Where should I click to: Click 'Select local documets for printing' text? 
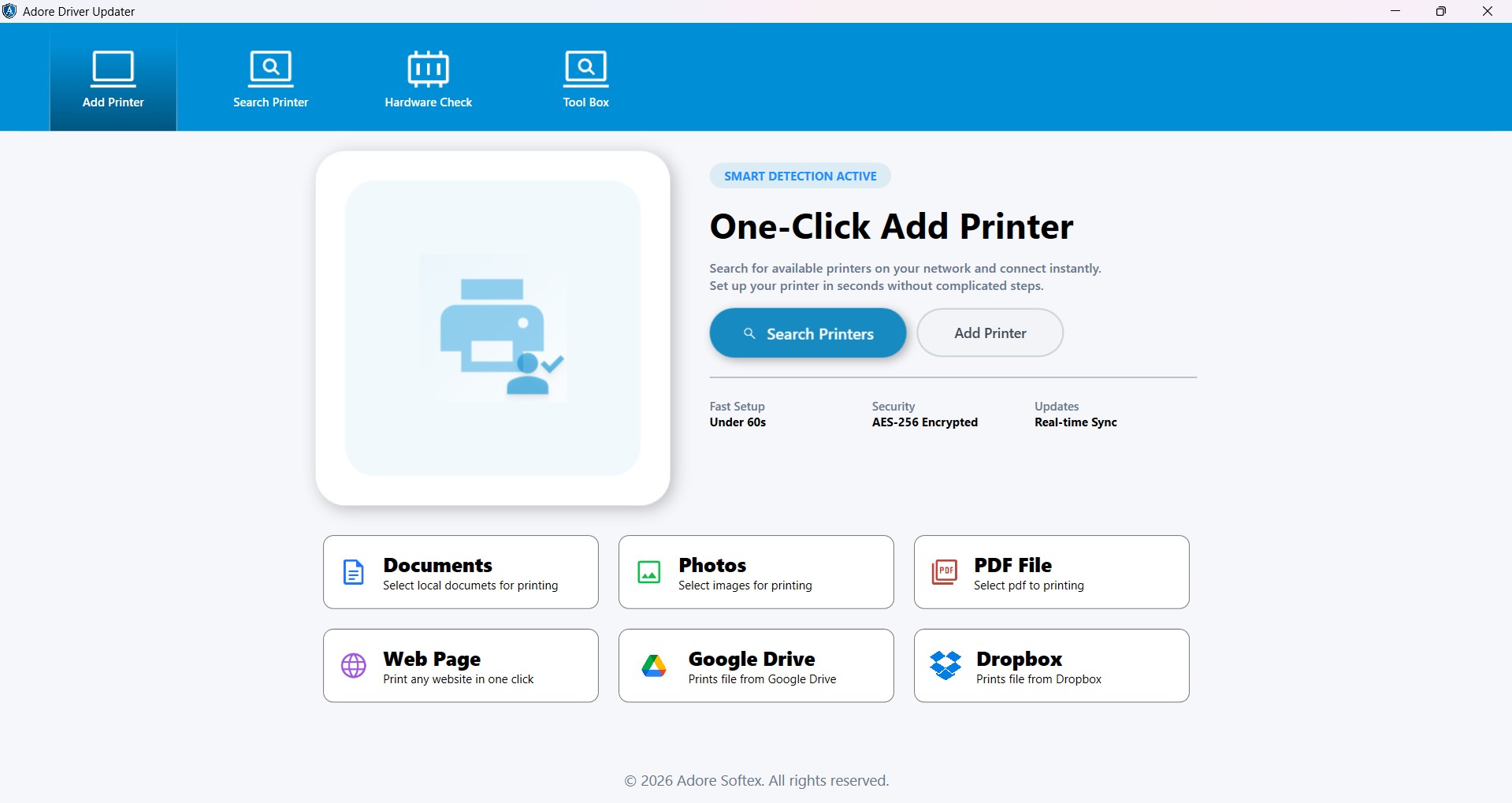coord(470,586)
